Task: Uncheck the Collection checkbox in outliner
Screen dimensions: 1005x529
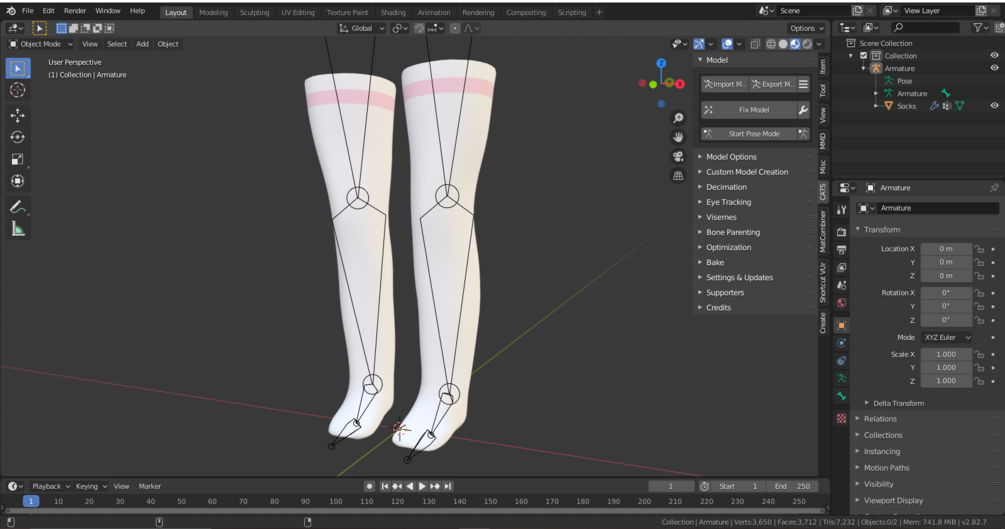Action: tap(863, 56)
